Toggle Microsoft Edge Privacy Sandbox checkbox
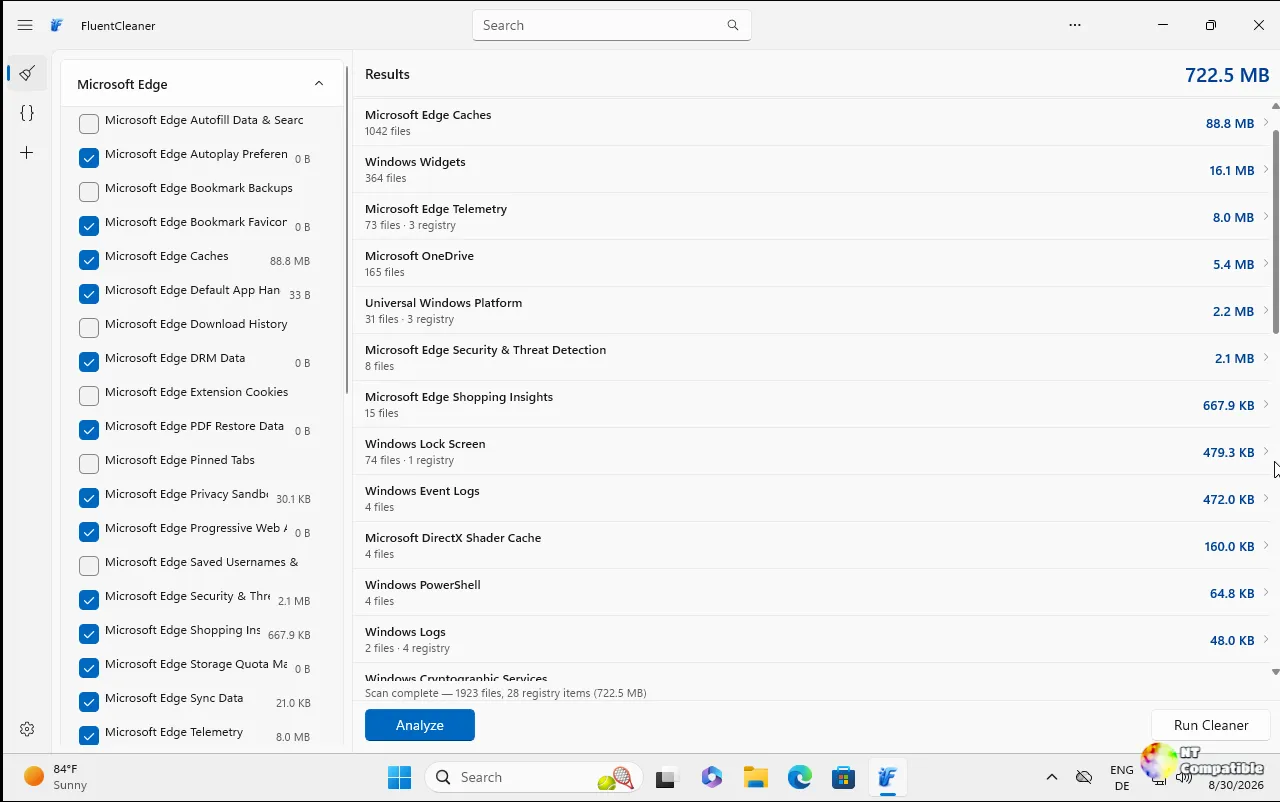Image resolution: width=1280 pixels, height=802 pixels. [89, 497]
